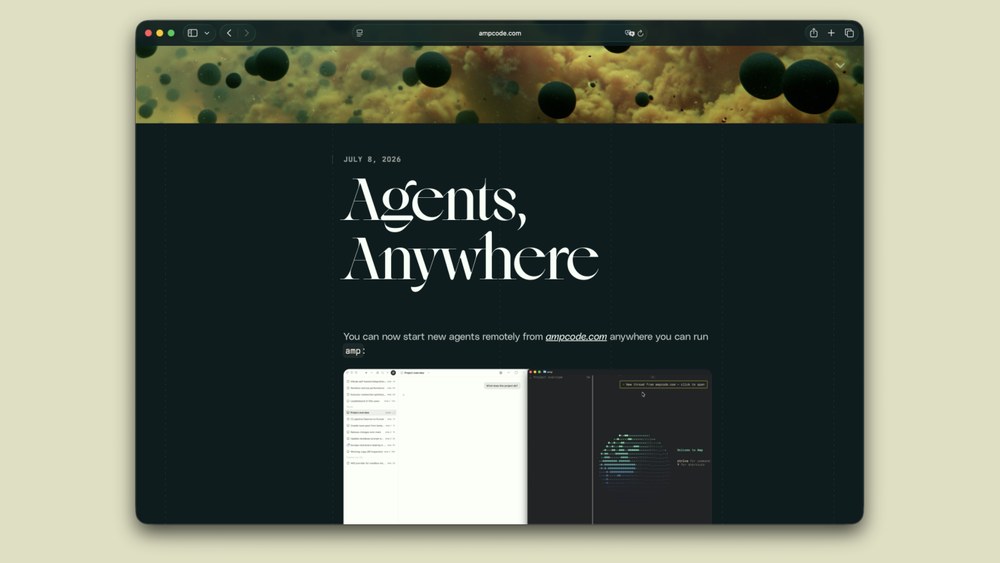Image resolution: width=1000 pixels, height=563 pixels.
Task: Go forward to the next page
Action: point(247,33)
